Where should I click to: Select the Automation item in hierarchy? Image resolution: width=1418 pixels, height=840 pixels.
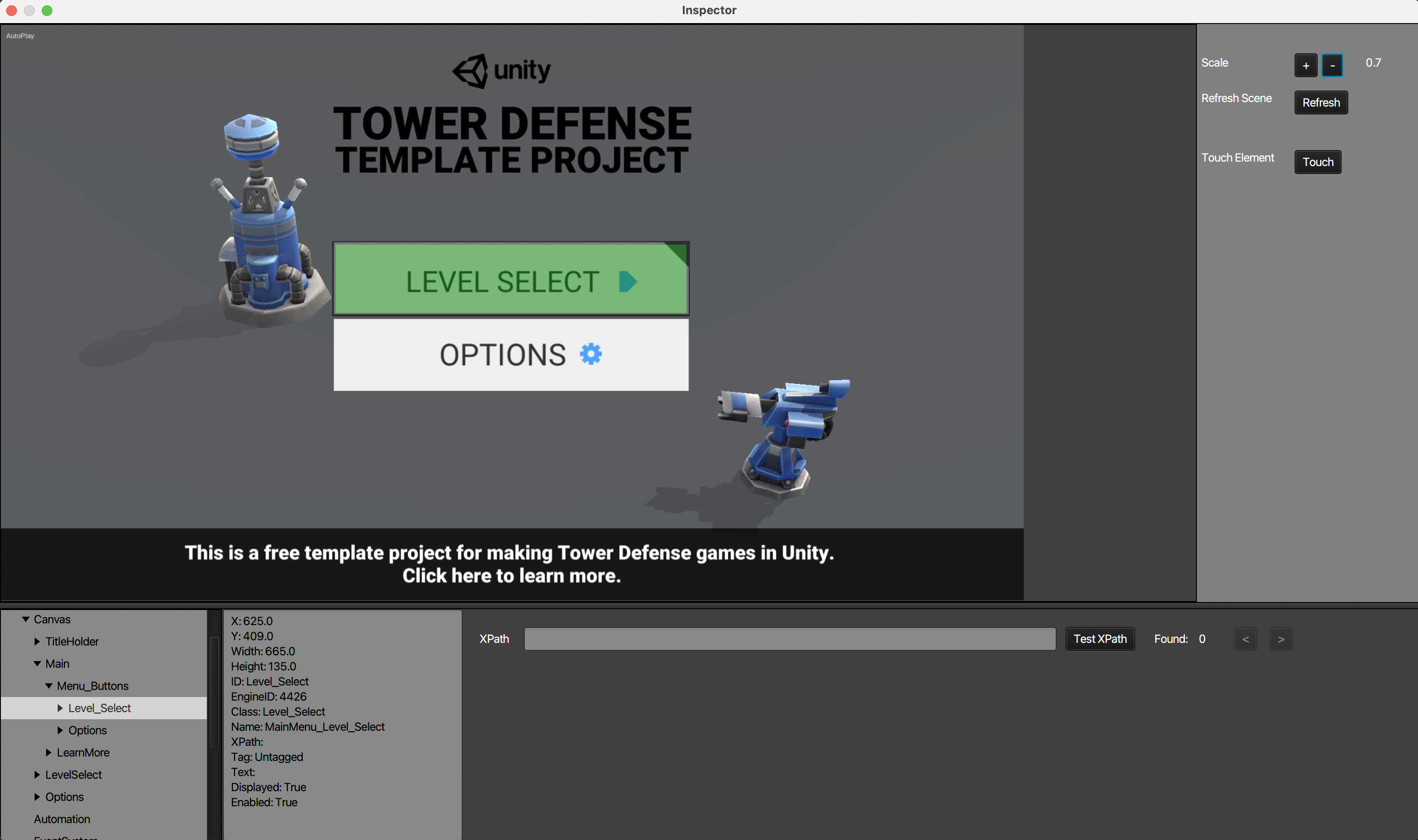pyautogui.click(x=62, y=819)
